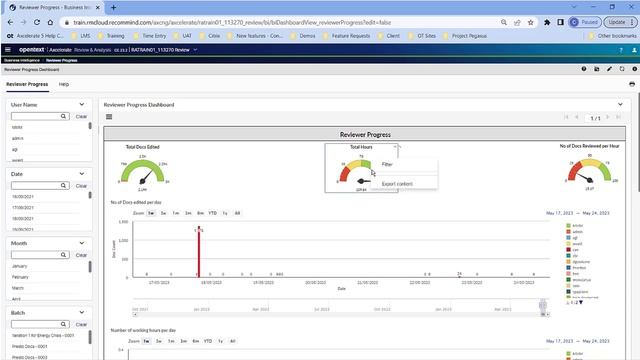
Task: Click the range handle on the docs chart navigator
Action: tap(543, 304)
